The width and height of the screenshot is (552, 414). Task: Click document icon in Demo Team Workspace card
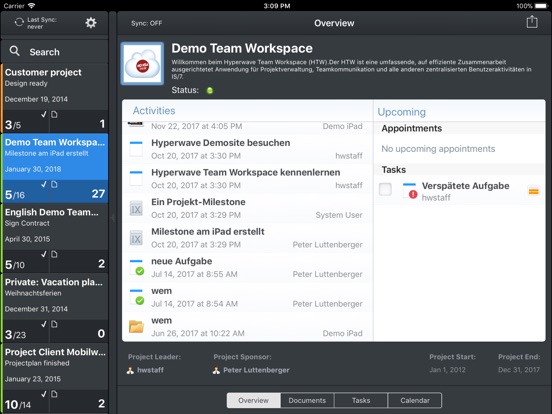[54, 184]
